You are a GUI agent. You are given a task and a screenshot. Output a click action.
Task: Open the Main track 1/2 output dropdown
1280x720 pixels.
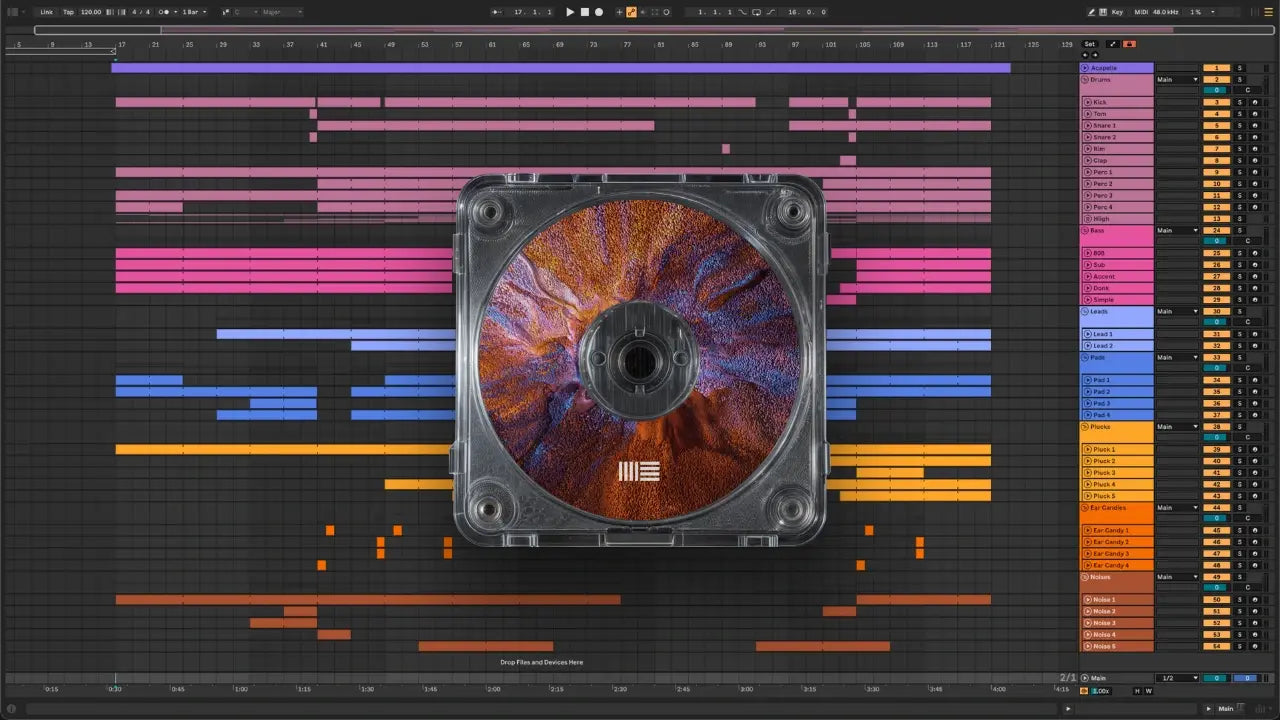pos(1177,678)
